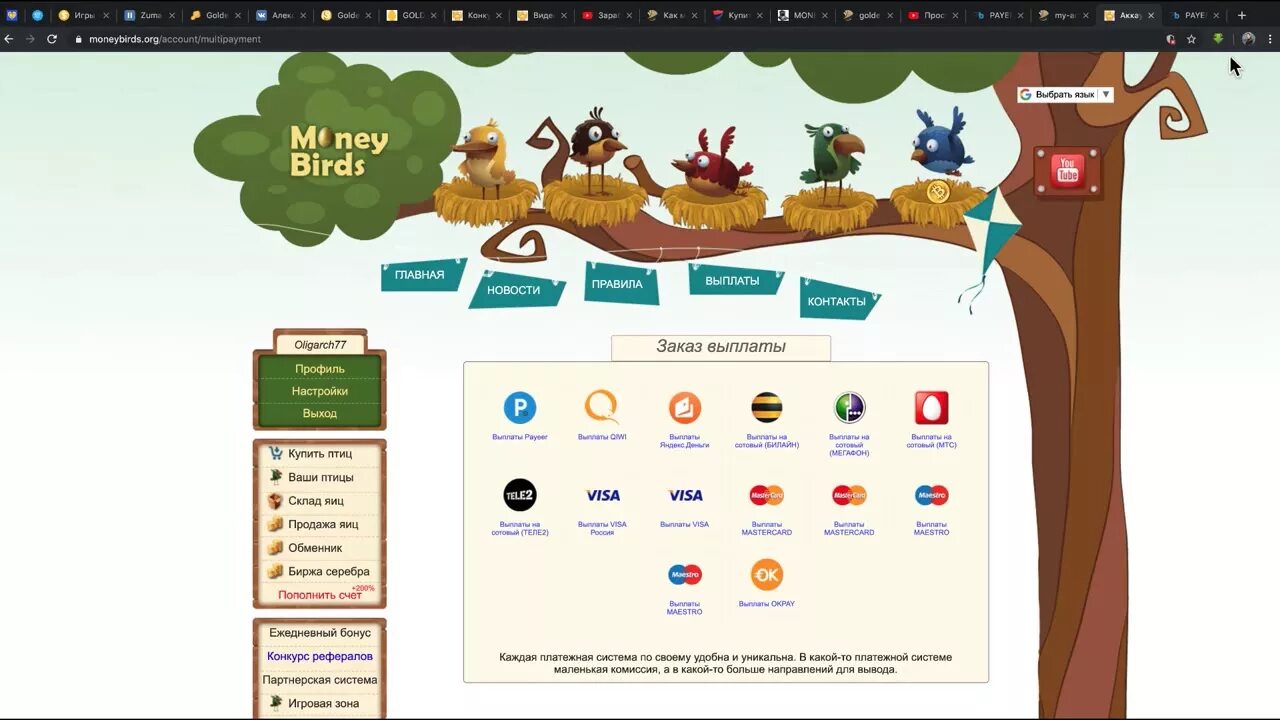Viewport: 1280px width, 720px height.
Task: Switch to the my-a browser tab
Action: point(1064,15)
